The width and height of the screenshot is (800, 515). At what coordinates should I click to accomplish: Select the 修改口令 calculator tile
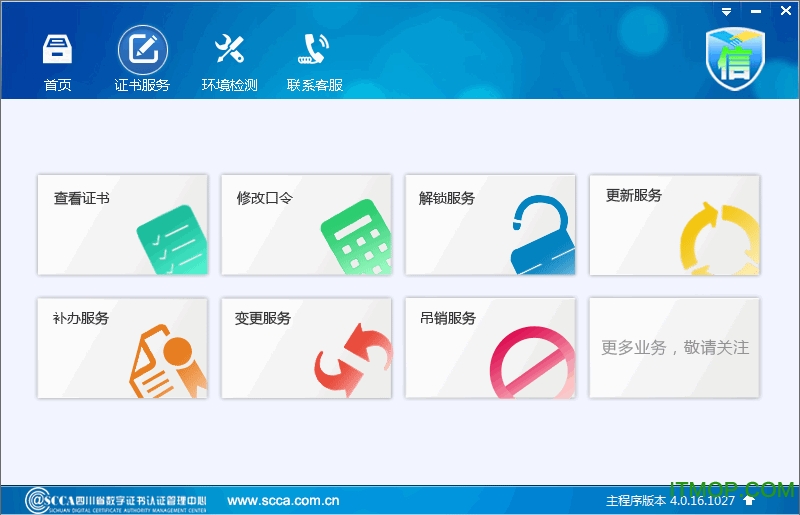[306, 224]
